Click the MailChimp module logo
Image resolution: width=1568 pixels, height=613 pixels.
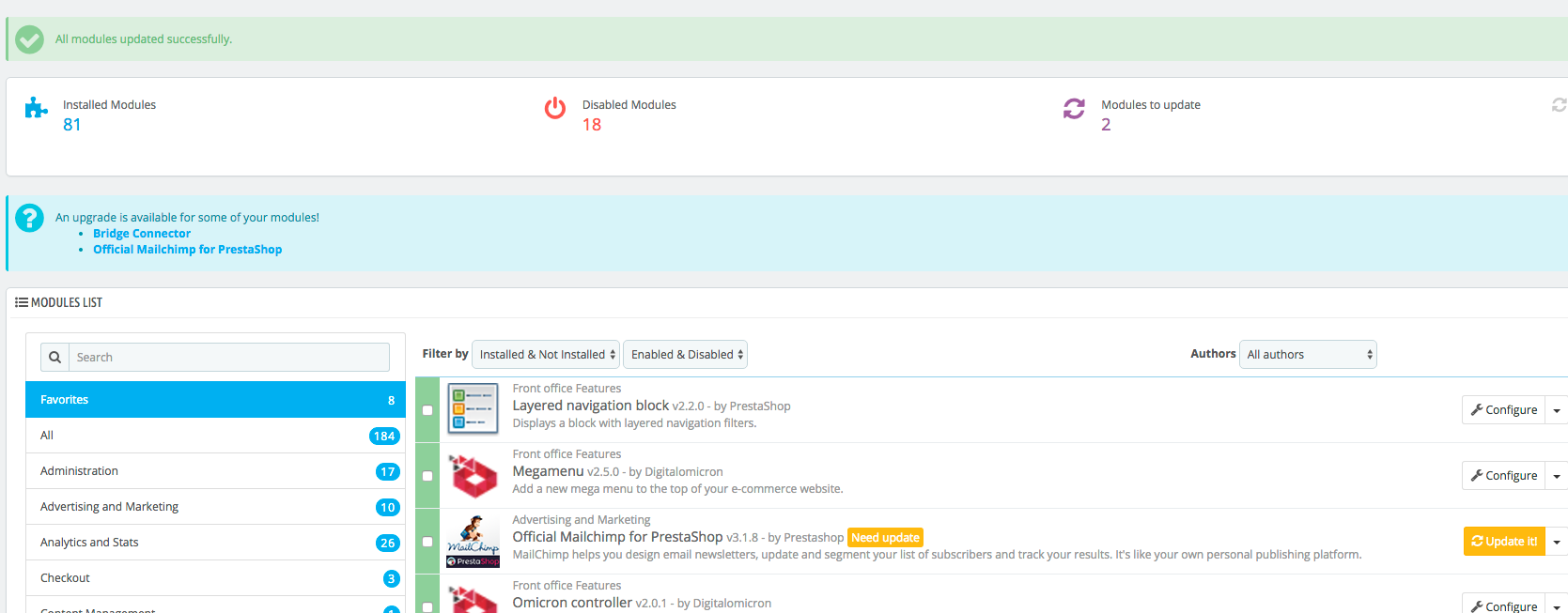point(473,541)
